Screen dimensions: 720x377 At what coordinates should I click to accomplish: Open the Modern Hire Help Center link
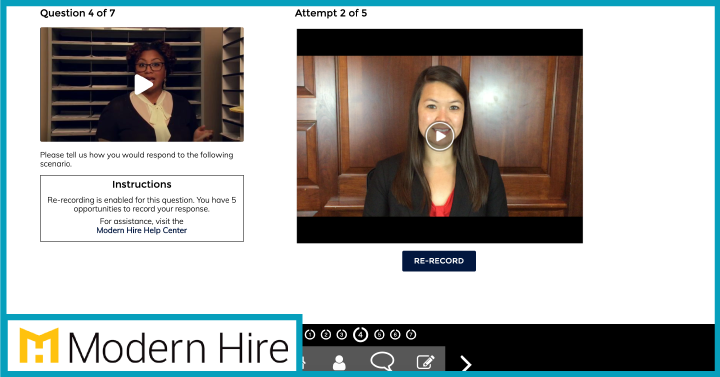click(x=141, y=231)
